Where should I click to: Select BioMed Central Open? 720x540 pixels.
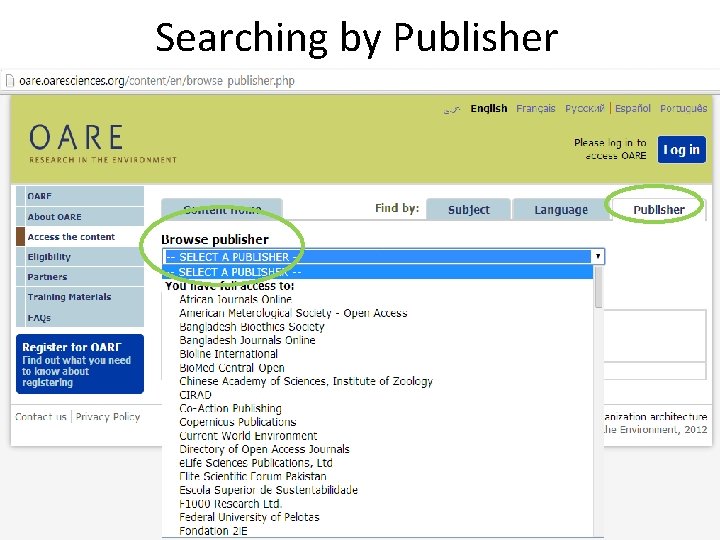pos(232,368)
